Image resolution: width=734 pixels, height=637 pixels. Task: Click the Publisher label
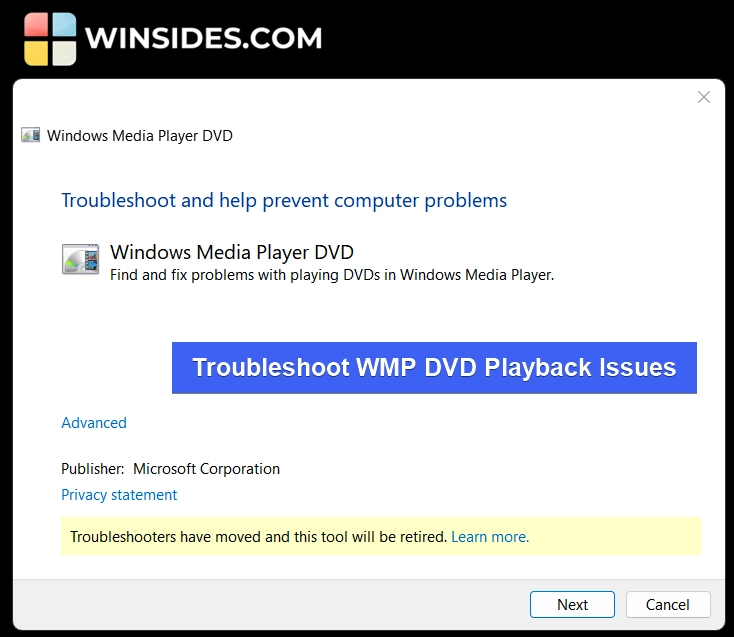(93, 469)
